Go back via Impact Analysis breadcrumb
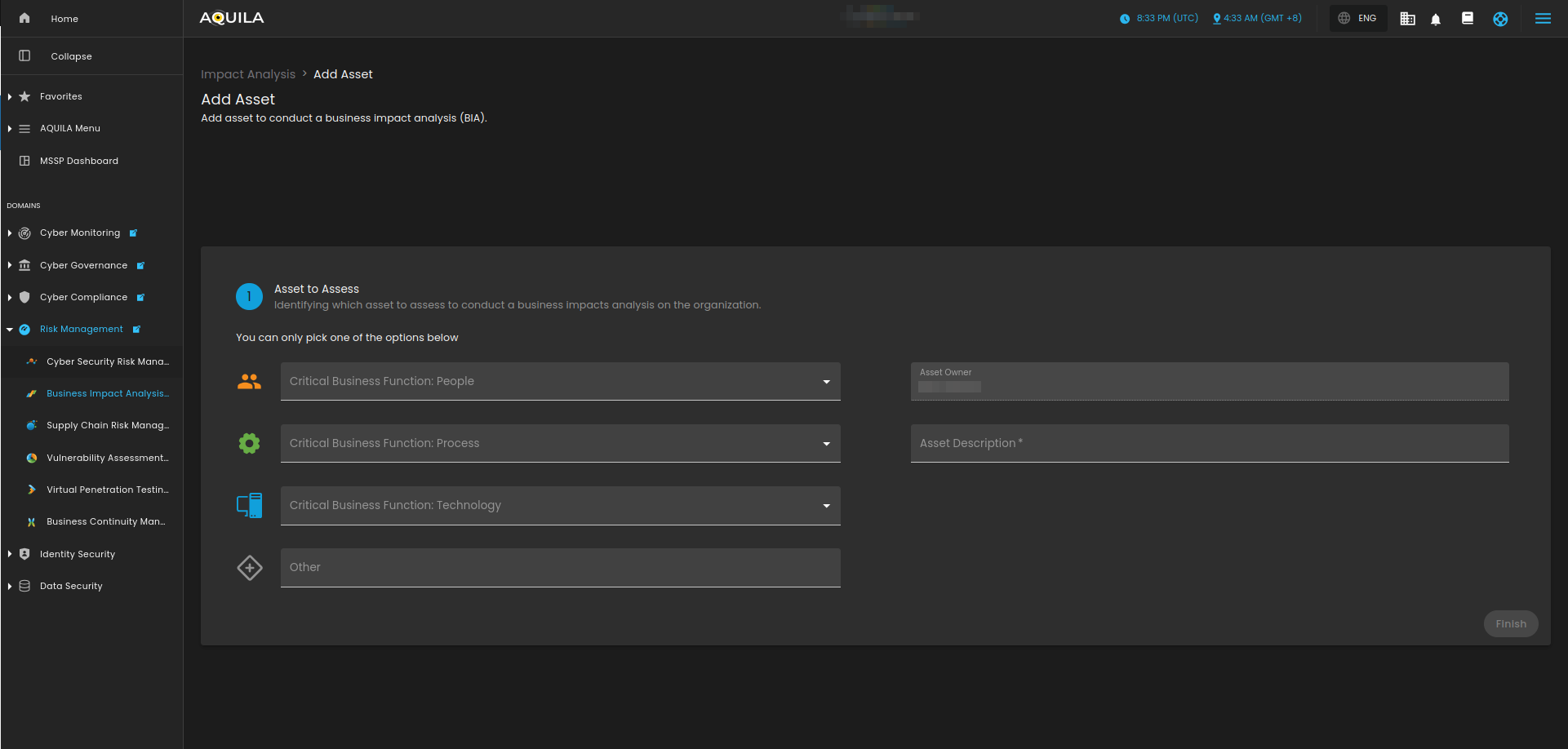The width and height of the screenshot is (1568, 749). [248, 74]
